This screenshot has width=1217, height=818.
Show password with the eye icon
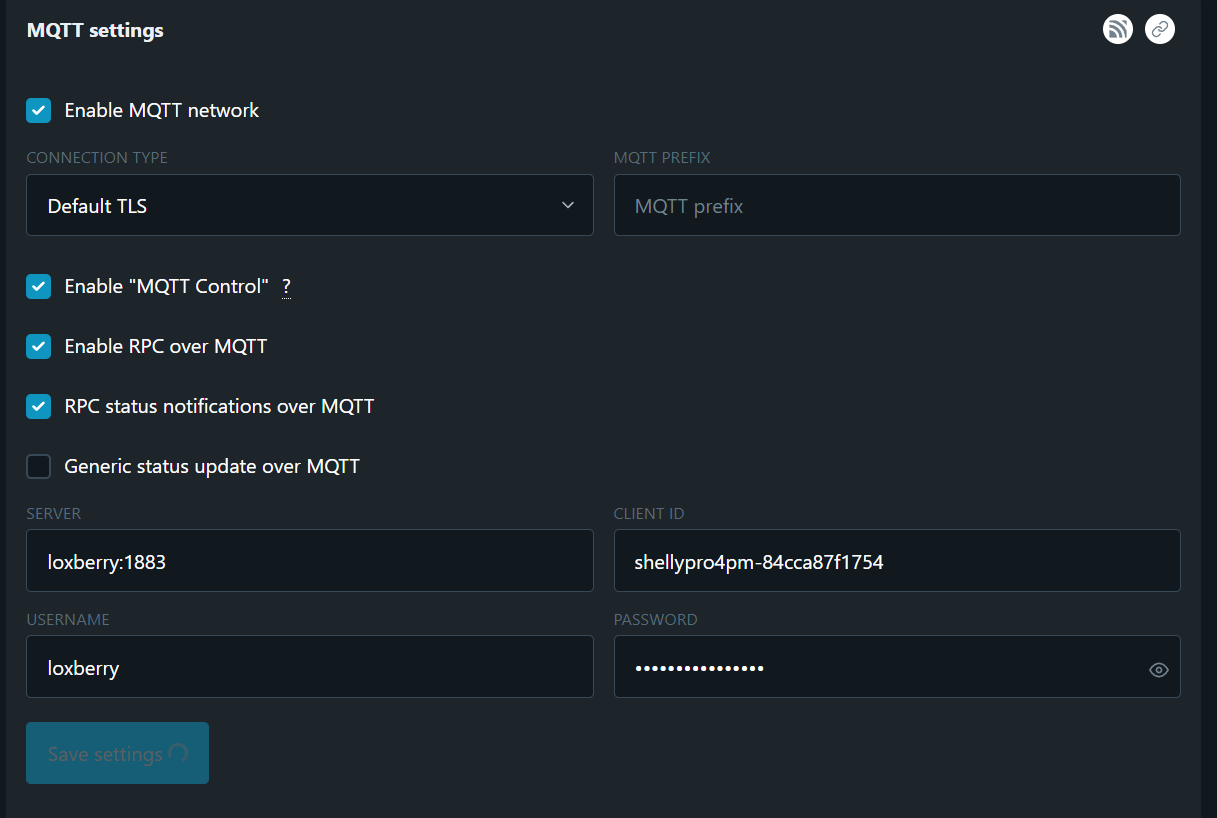(1158, 670)
